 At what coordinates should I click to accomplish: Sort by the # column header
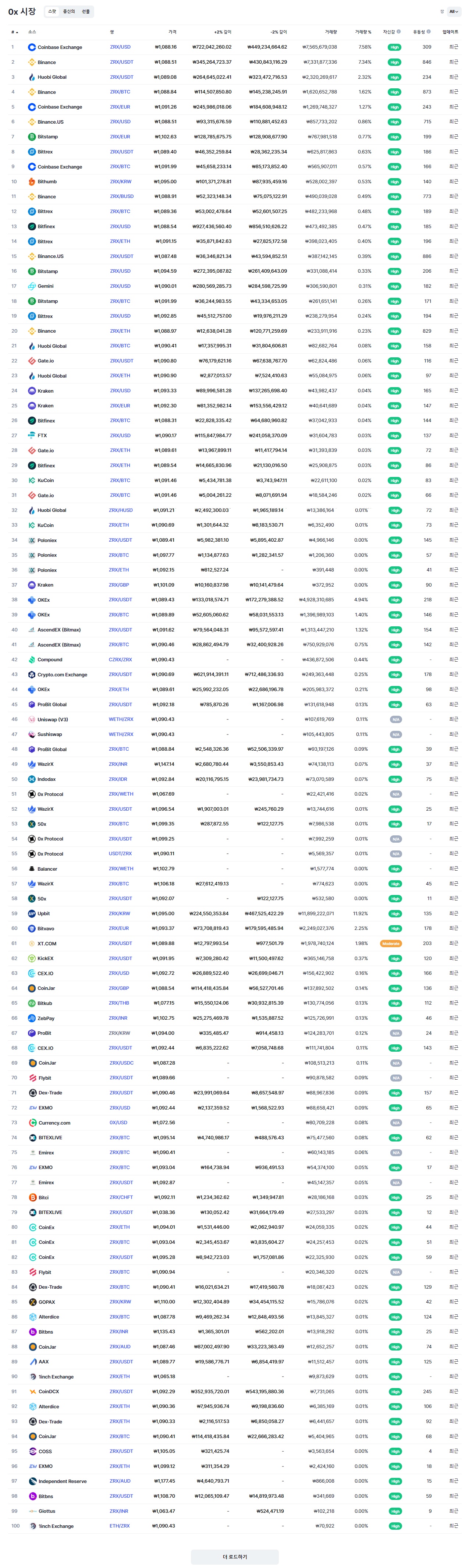point(15,32)
